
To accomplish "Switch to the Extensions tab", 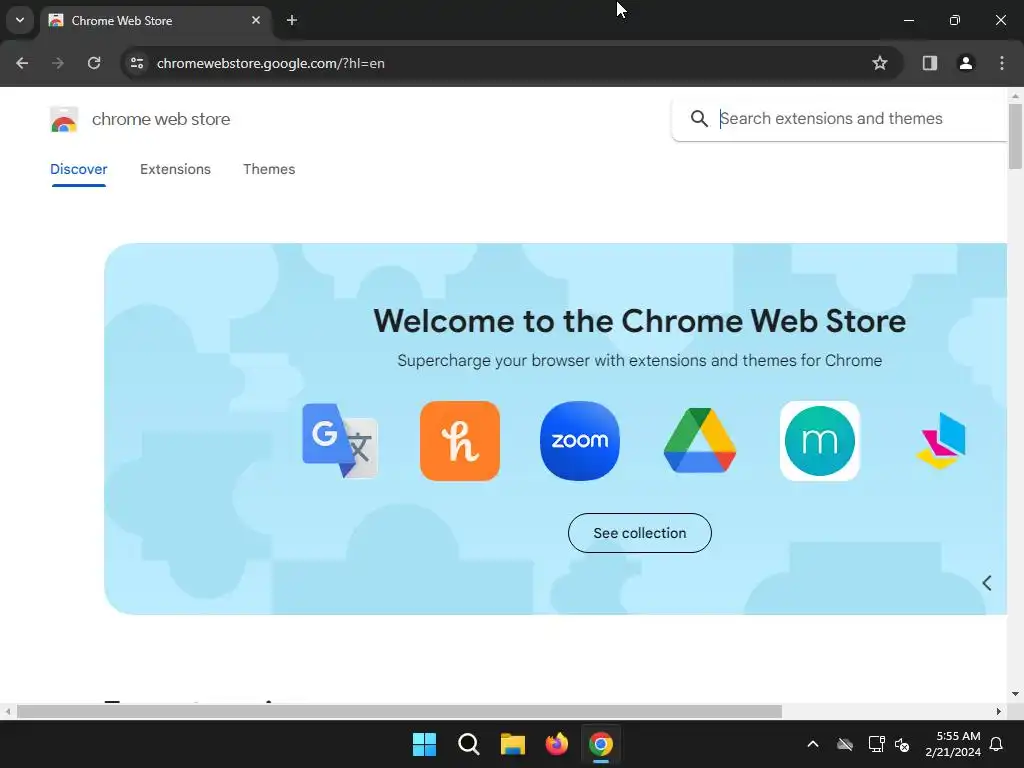I will click(175, 169).
